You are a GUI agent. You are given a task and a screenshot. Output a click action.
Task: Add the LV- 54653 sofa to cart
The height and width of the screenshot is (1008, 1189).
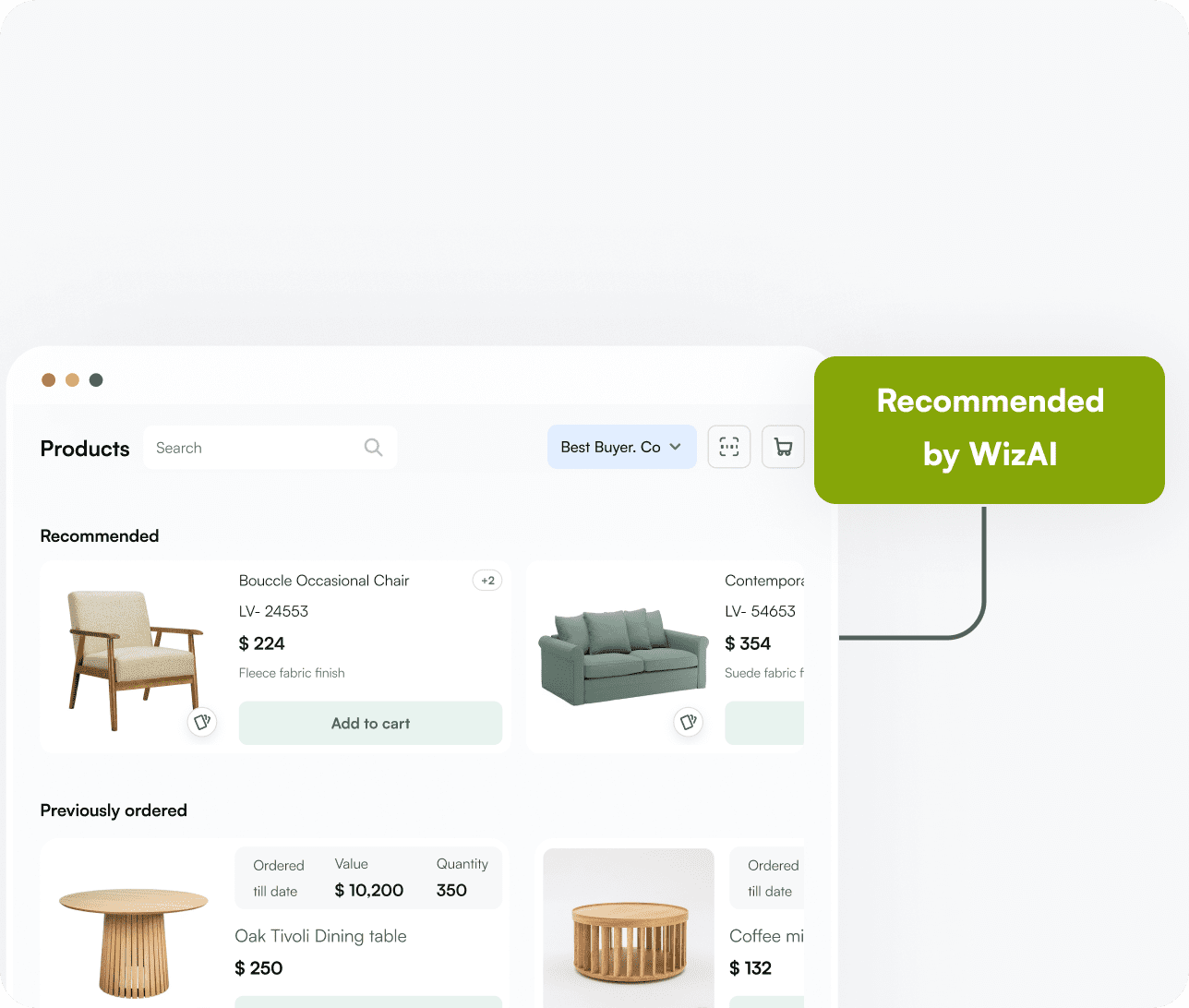pos(764,723)
